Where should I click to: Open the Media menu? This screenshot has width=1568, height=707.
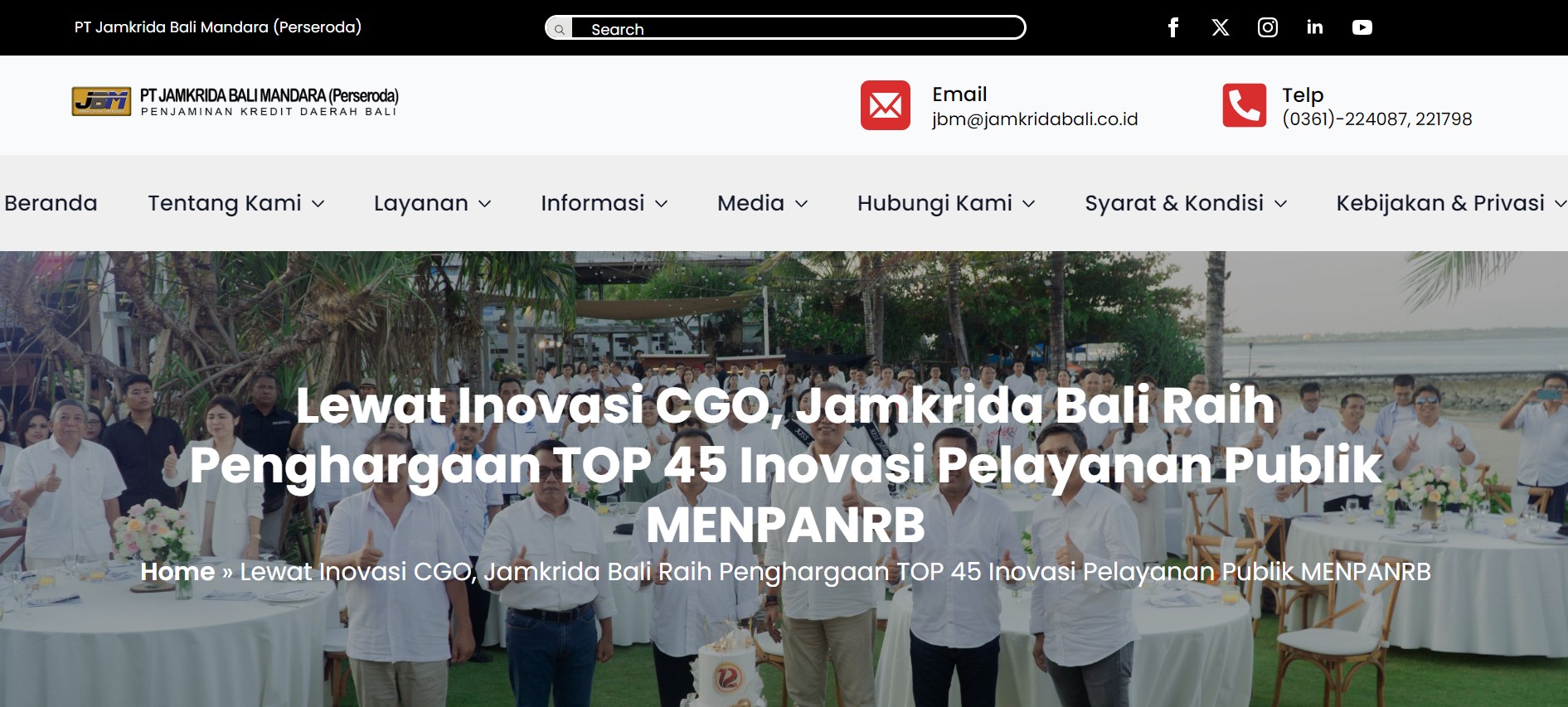tap(763, 203)
